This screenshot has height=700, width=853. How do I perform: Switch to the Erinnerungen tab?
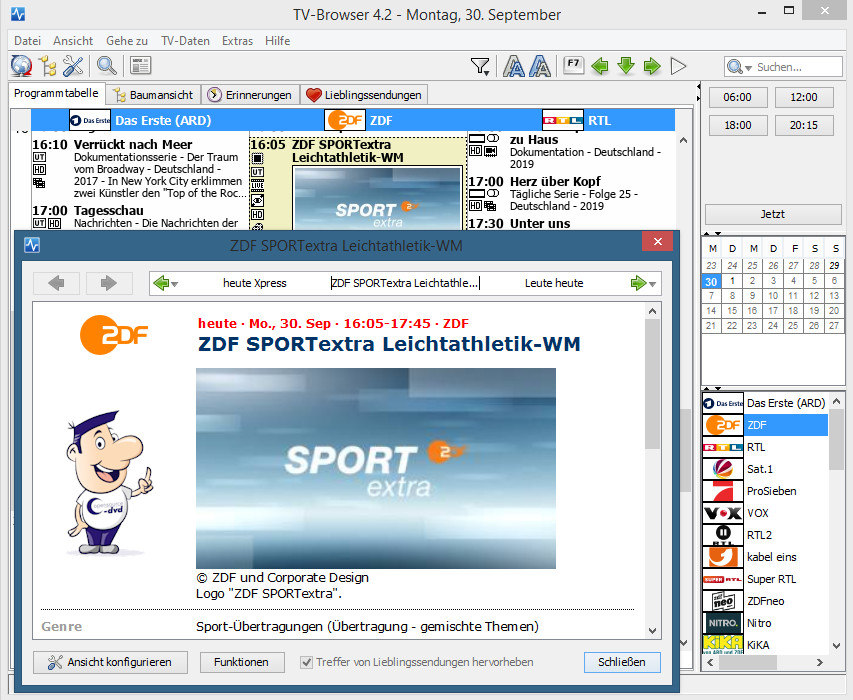tap(251, 95)
